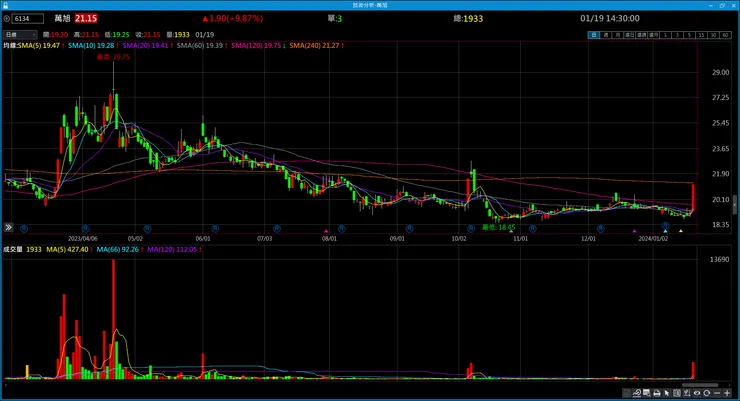Click the MA(120) 112.05 volume label
Image resolution: width=740 pixels, height=401 pixels.
point(172,250)
